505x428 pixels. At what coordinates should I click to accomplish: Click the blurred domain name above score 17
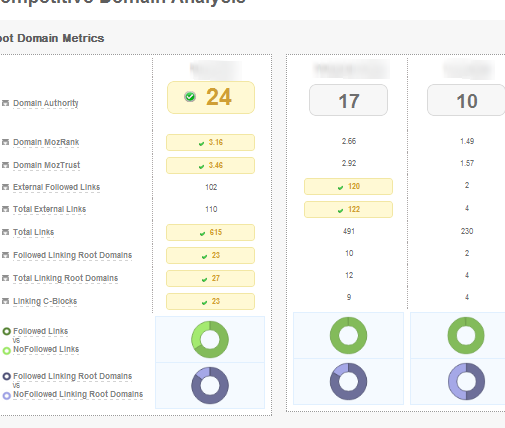pyautogui.click(x=351, y=69)
